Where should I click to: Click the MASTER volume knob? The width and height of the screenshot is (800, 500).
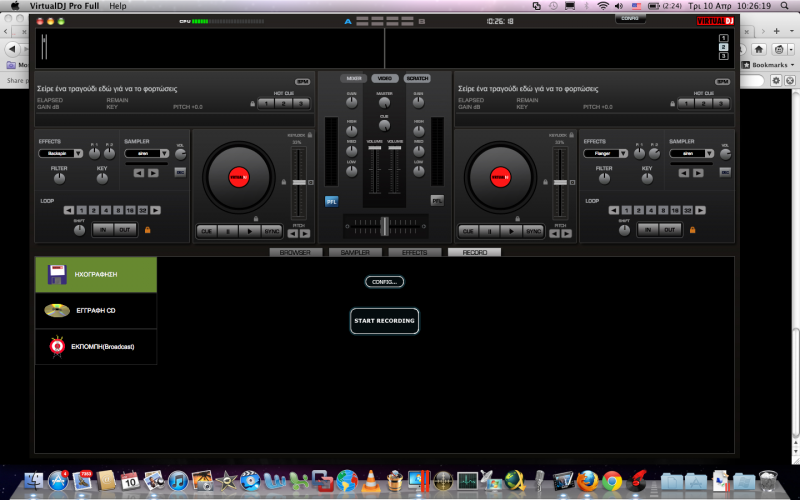point(384,103)
